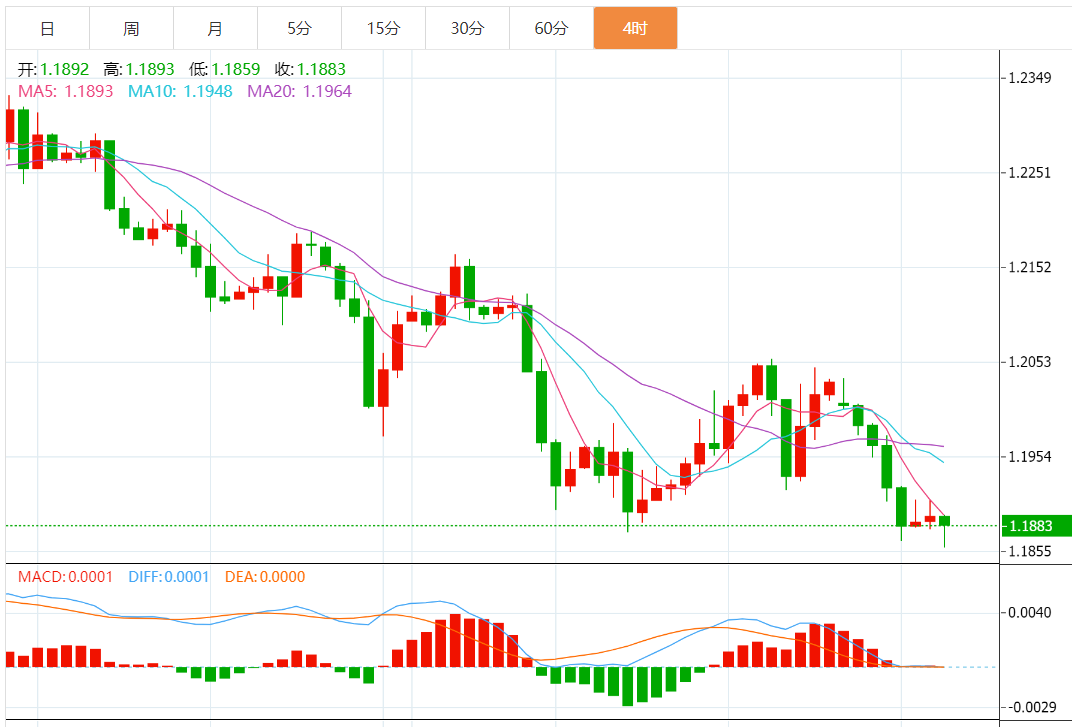
Task: Click the 1.1954 price axis label
Action: (1030, 456)
